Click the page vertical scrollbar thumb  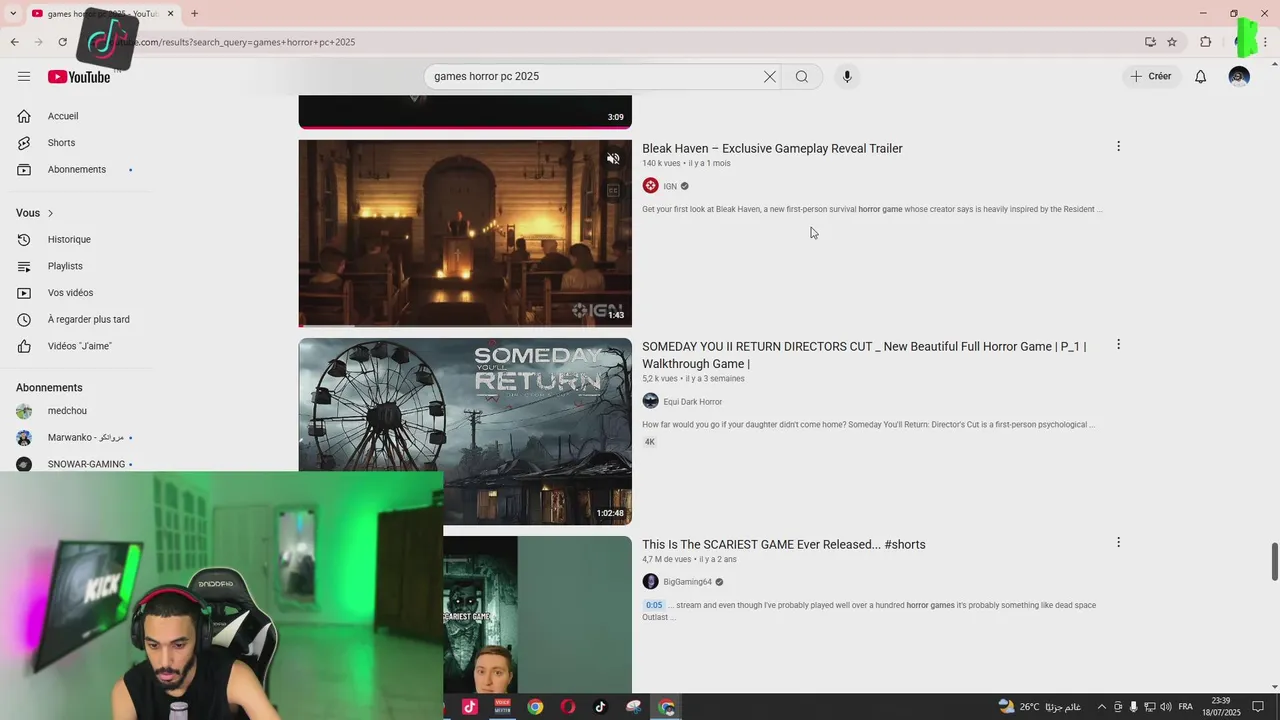1274,561
